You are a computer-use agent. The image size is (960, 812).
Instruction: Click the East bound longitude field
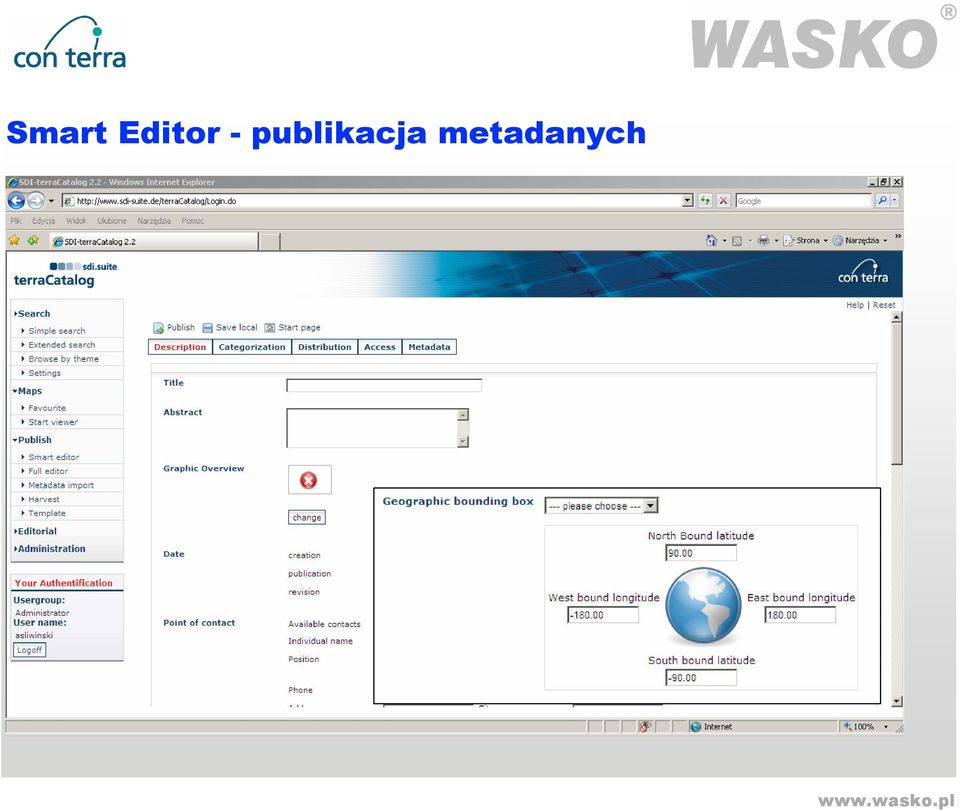click(x=800, y=615)
